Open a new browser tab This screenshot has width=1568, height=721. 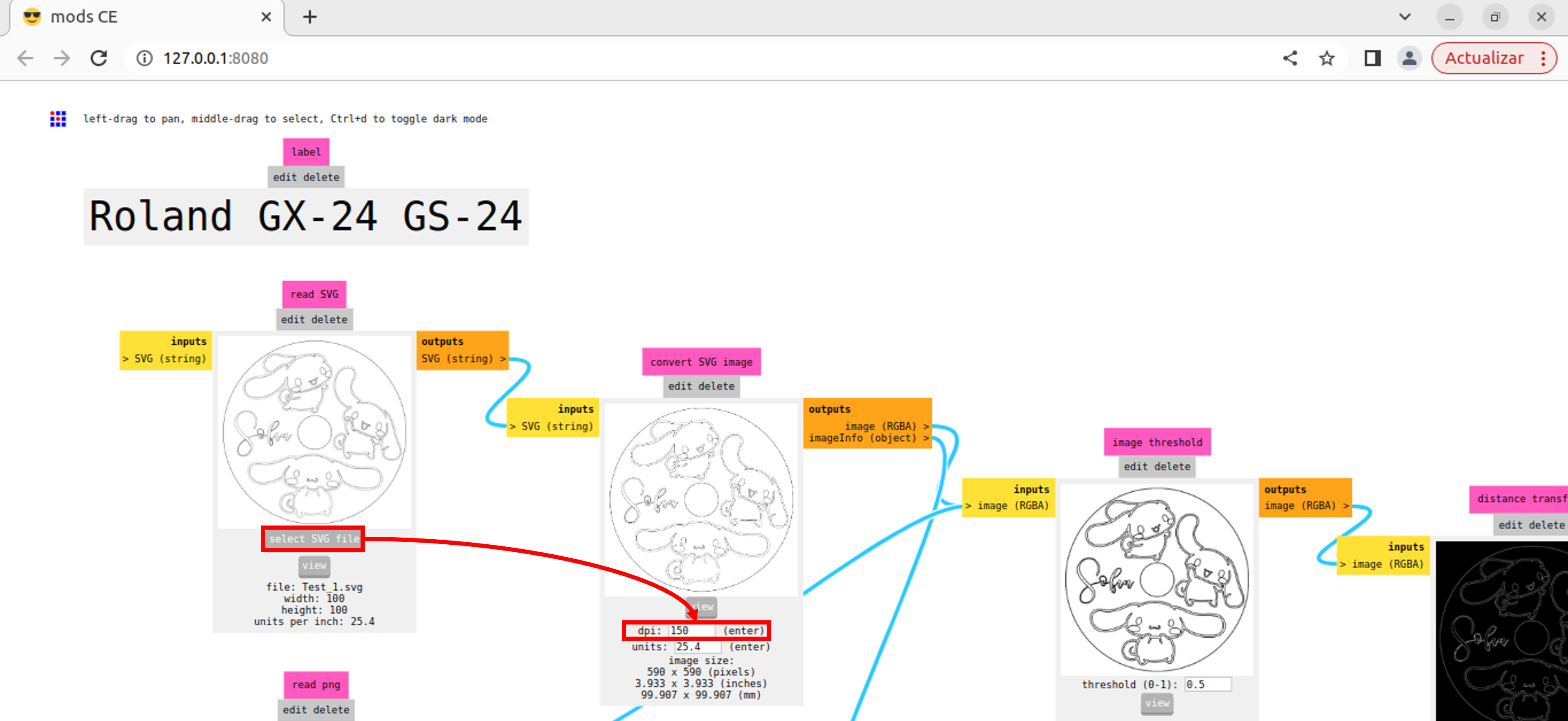pyautogui.click(x=310, y=17)
